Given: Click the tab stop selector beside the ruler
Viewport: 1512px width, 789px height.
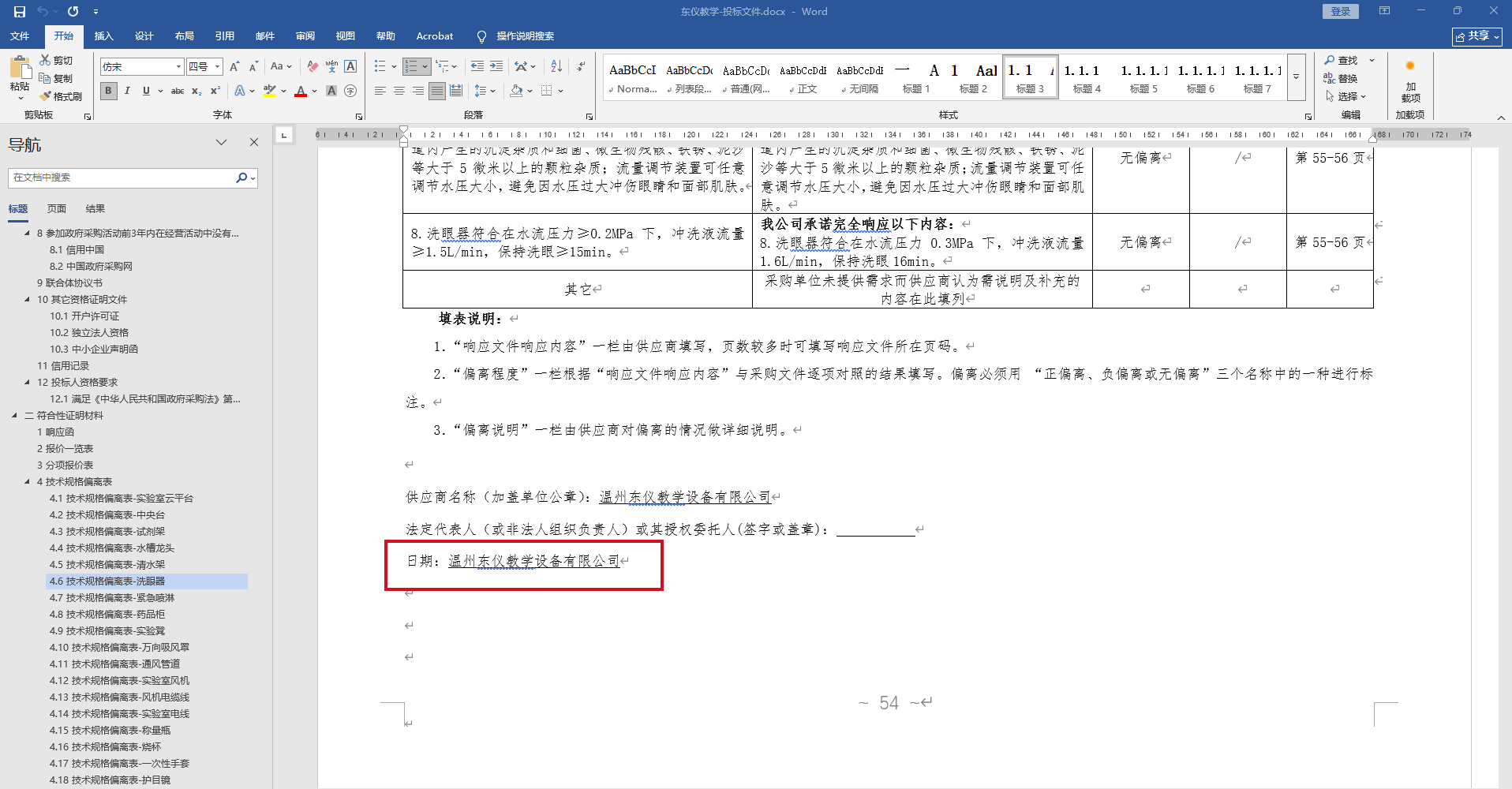Looking at the screenshot, I should pyautogui.click(x=284, y=135).
